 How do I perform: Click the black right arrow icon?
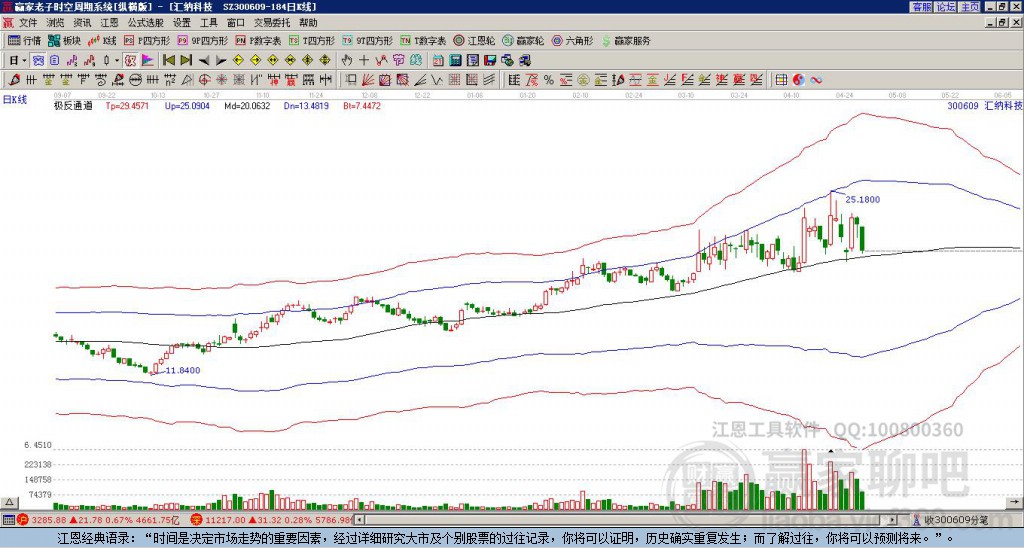pos(221,61)
